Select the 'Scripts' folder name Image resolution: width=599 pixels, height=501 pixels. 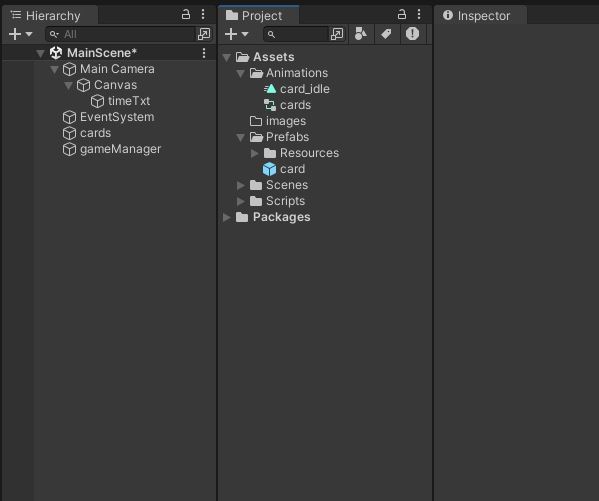point(286,201)
